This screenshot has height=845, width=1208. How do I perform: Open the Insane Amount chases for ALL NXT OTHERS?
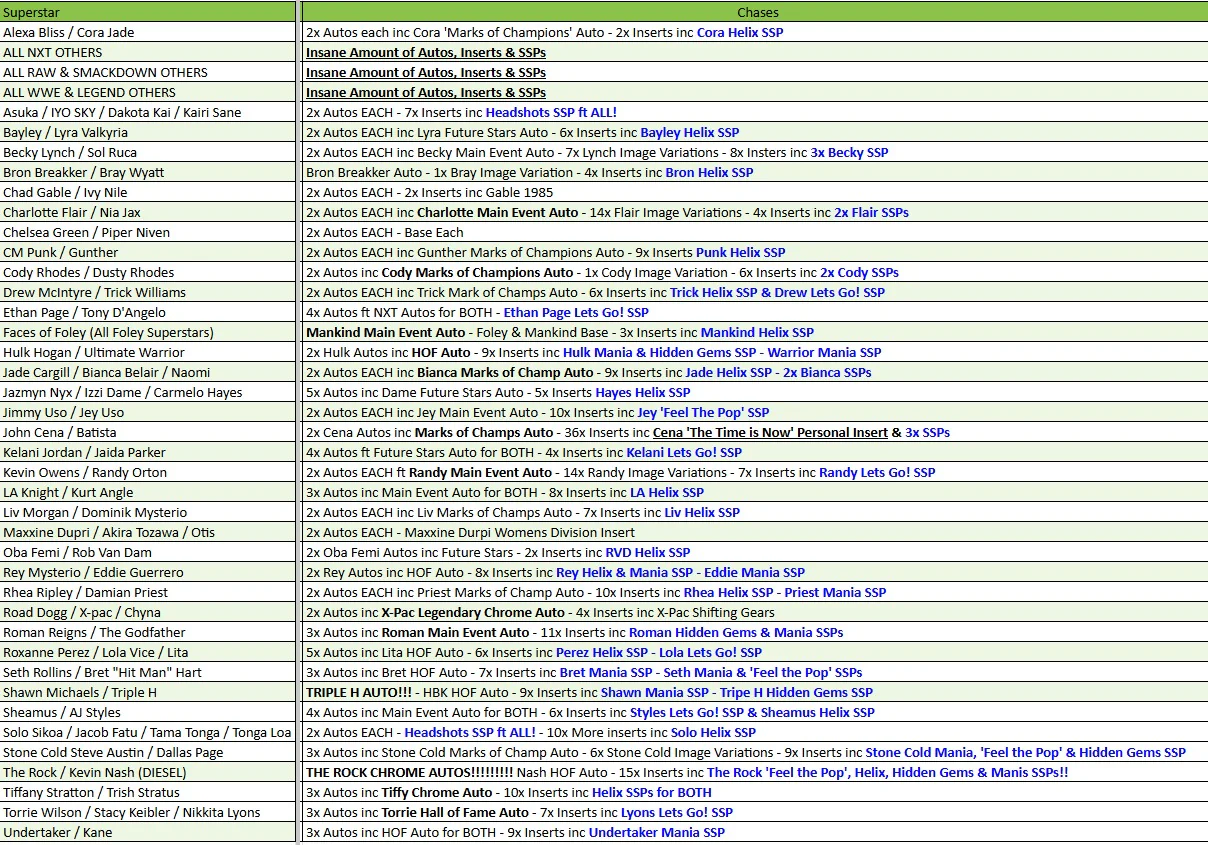[426, 52]
